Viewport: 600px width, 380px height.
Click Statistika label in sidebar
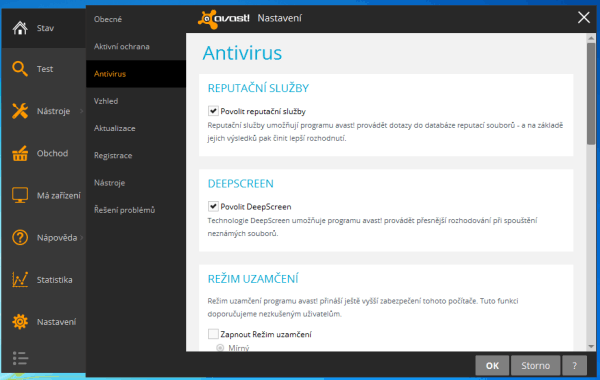54,280
